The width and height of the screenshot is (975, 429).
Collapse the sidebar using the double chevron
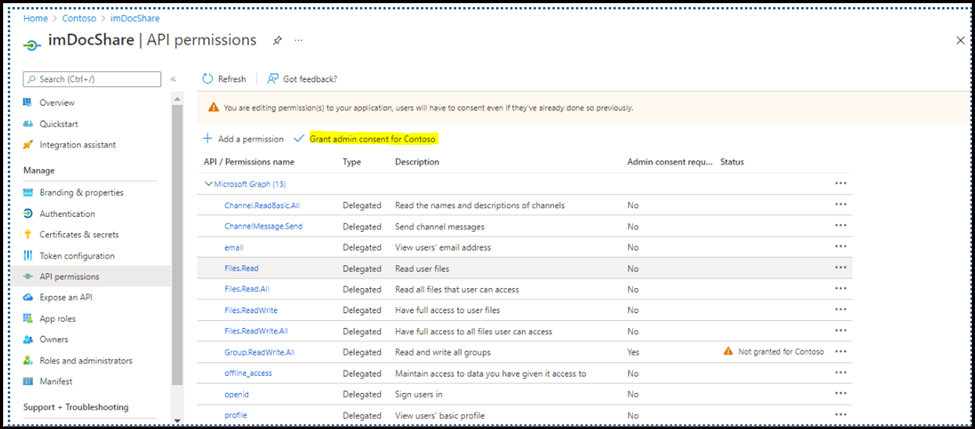click(173, 79)
